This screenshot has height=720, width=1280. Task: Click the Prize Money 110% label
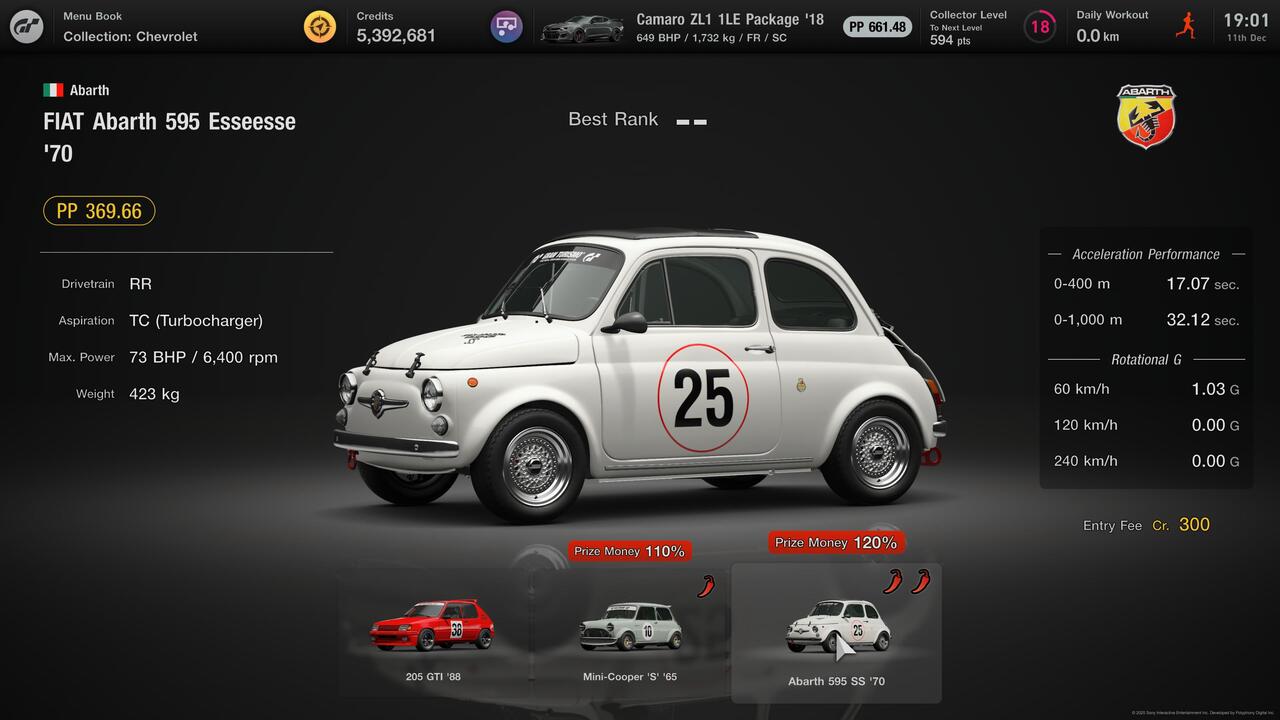click(x=630, y=551)
